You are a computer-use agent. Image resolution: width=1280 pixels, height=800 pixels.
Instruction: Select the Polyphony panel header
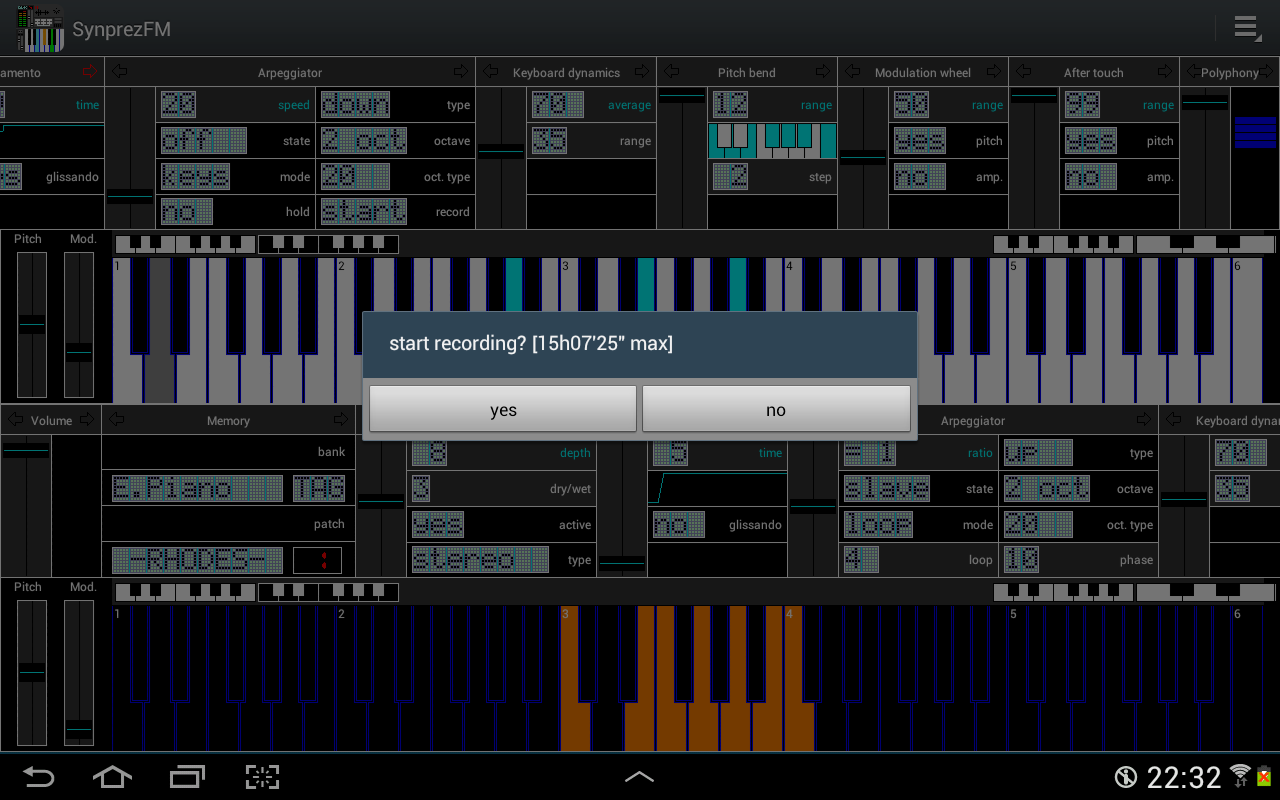[1230, 71]
